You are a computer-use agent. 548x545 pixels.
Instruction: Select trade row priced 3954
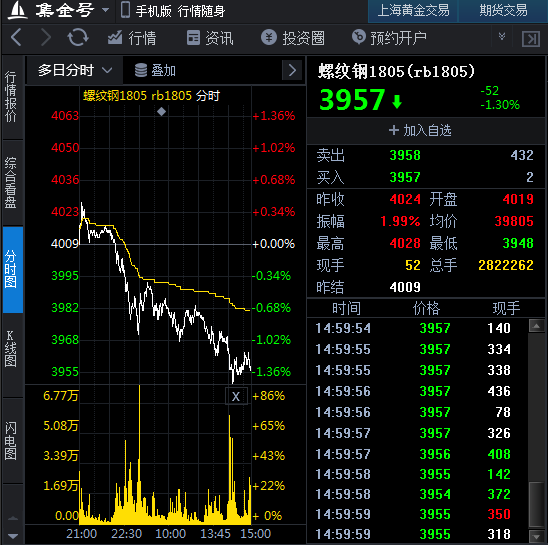click(x=418, y=494)
